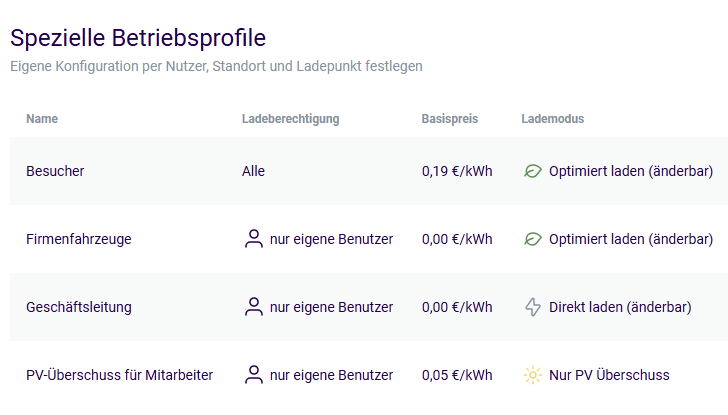Sort by the Ladeberechtigung column header
The height and width of the screenshot is (415, 728).
click(290, 119)
